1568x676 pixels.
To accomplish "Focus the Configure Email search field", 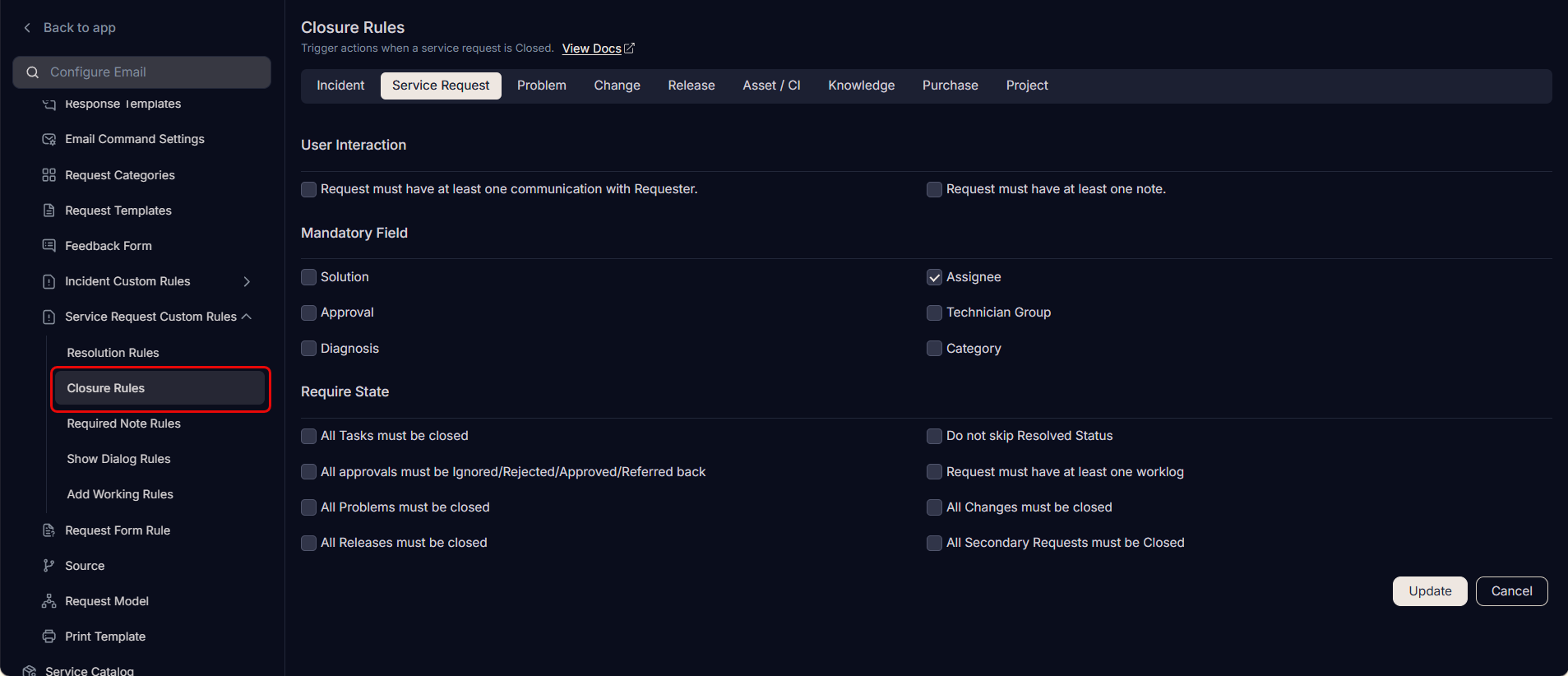I will 141,72.
